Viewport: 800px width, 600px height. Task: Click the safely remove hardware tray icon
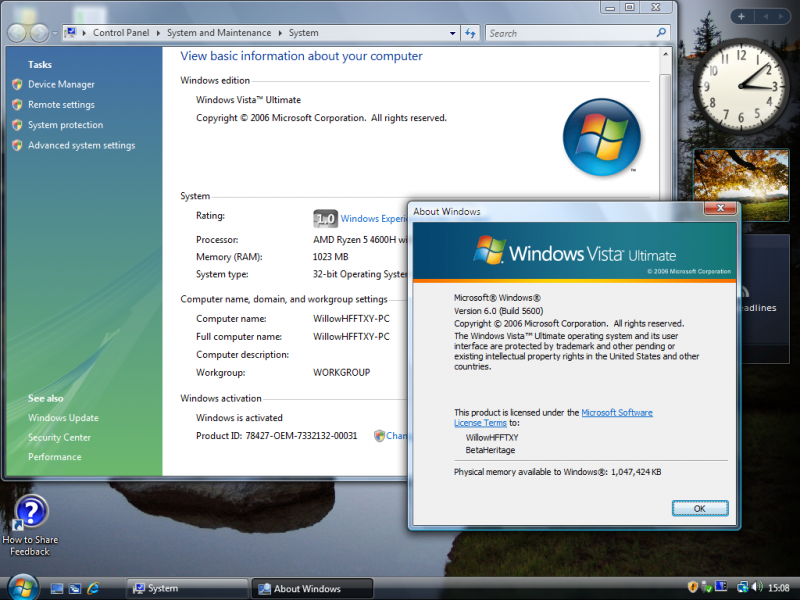tap(707, 587)
